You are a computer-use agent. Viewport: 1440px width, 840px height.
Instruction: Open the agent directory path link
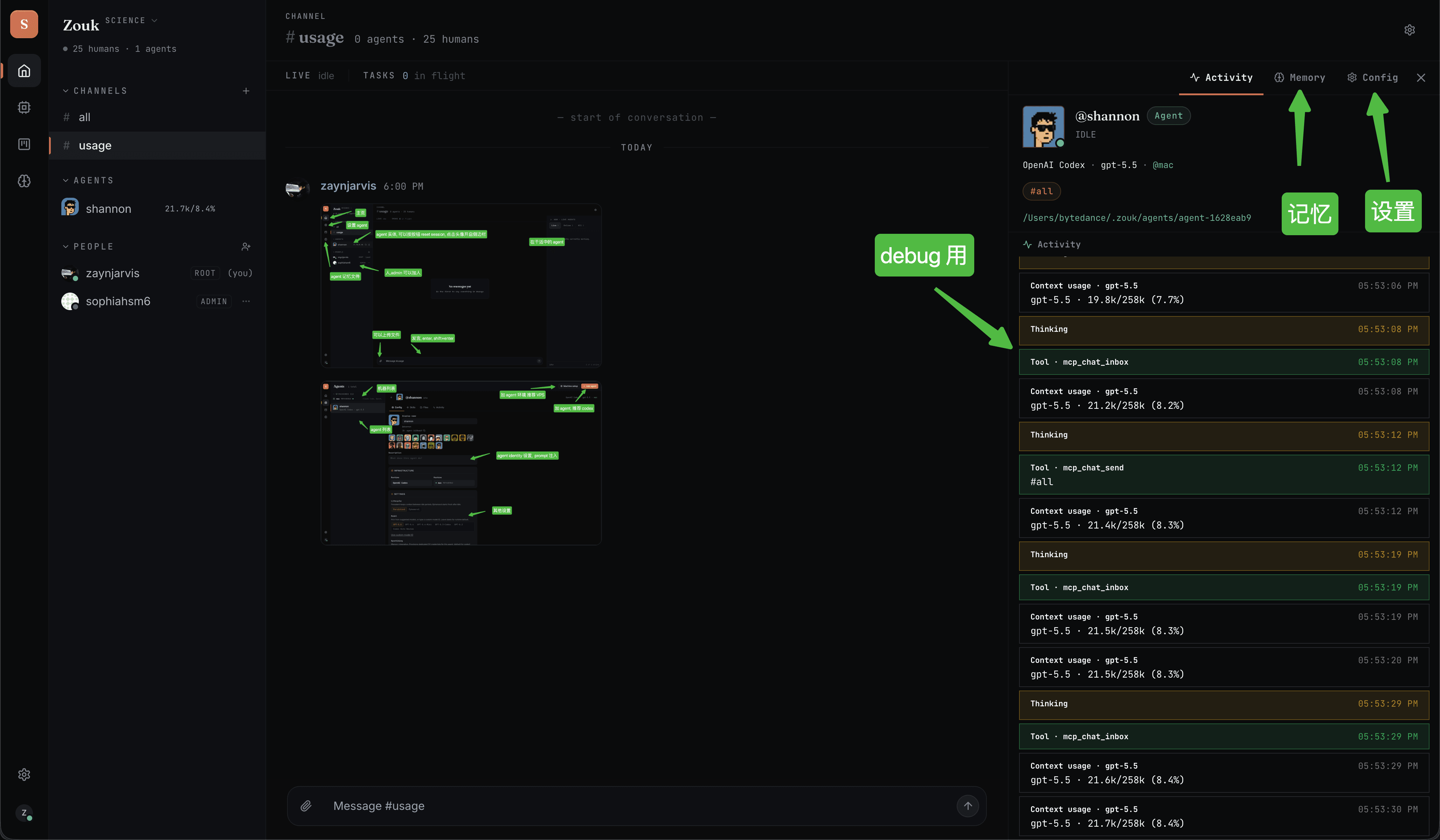click(x=1137, y=218)
